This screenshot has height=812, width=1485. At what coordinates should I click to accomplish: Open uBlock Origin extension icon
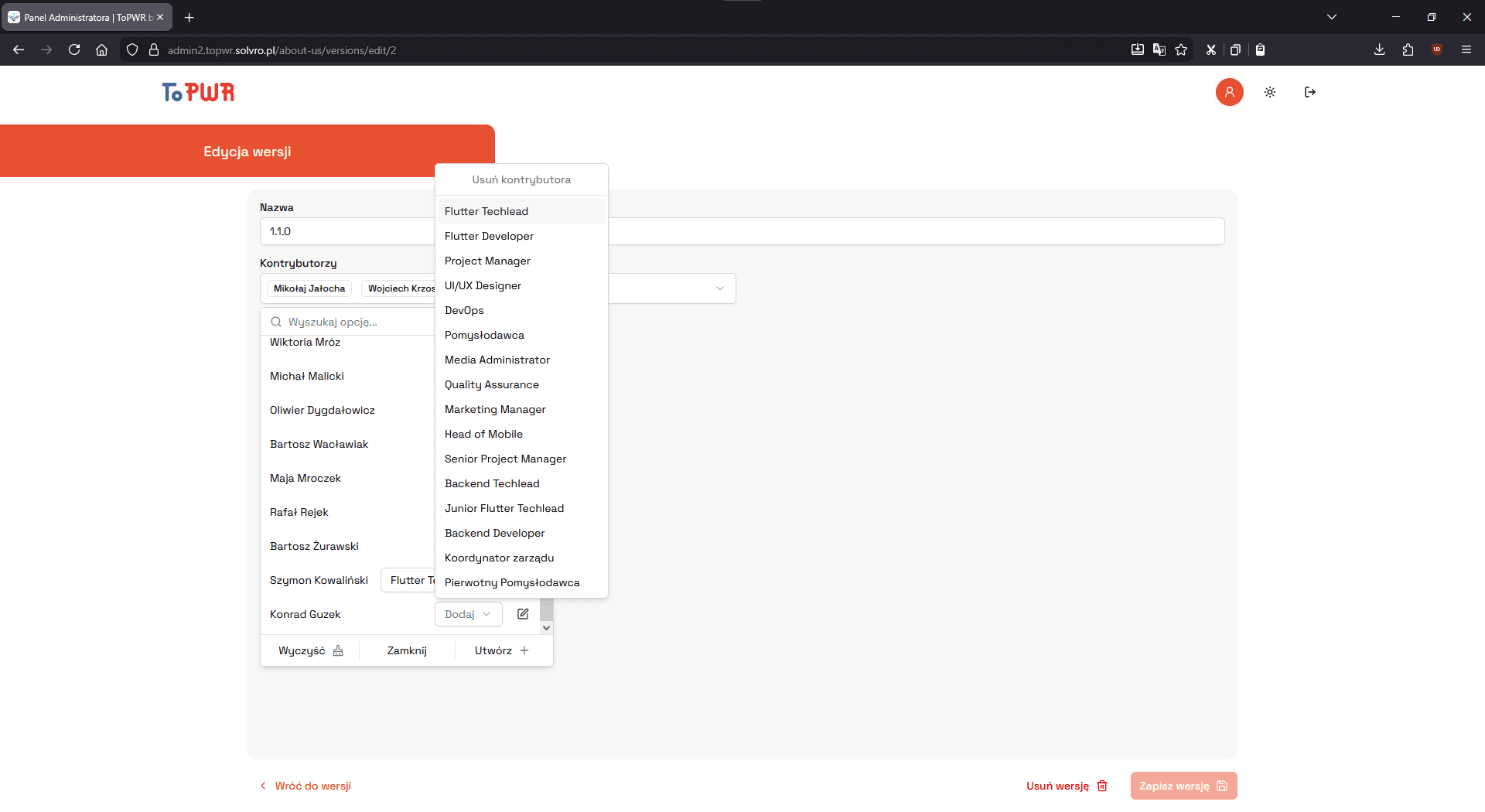point(1438,49)
